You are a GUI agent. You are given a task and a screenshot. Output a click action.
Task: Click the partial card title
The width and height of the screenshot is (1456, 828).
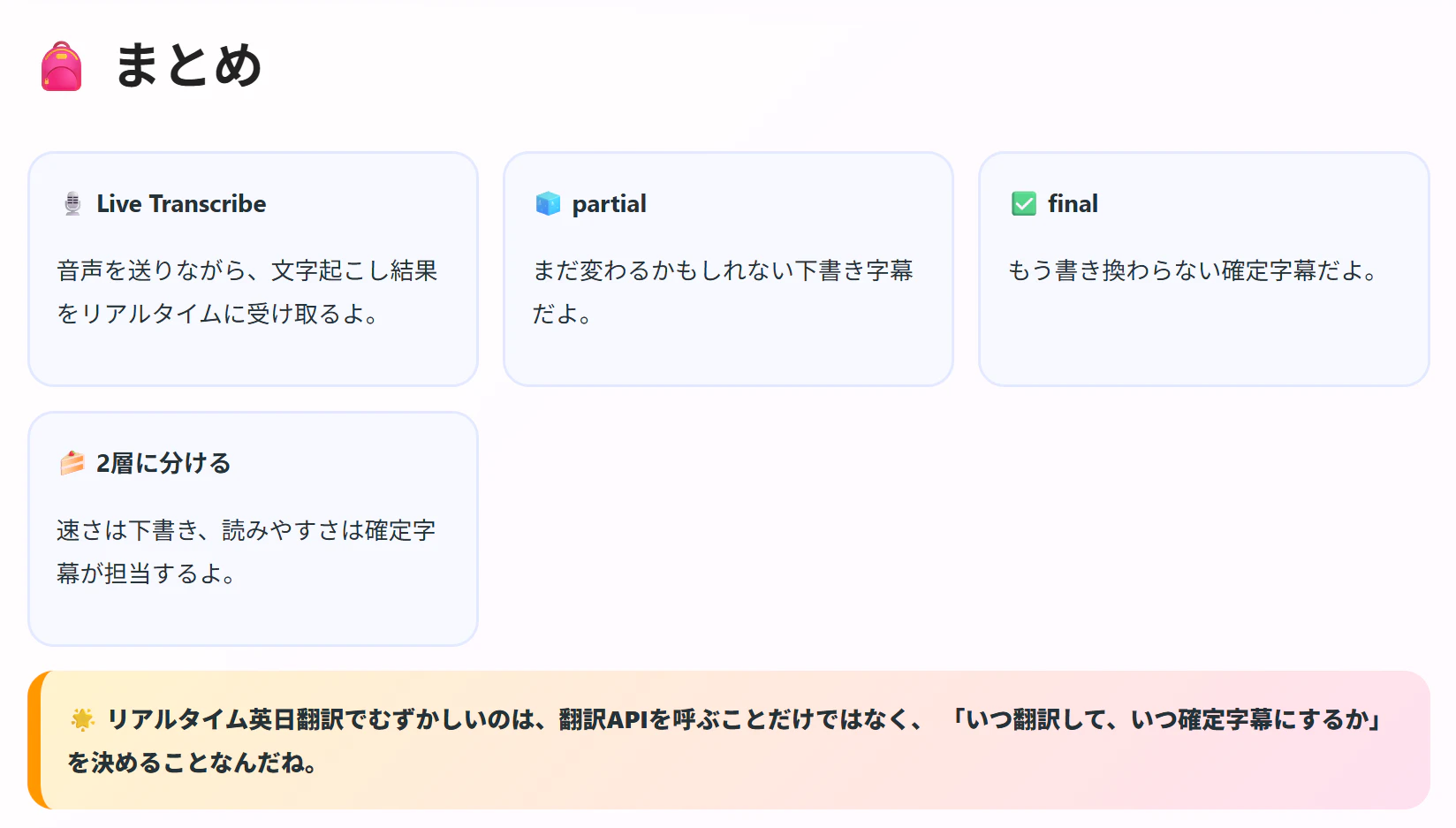pos(609,204)
